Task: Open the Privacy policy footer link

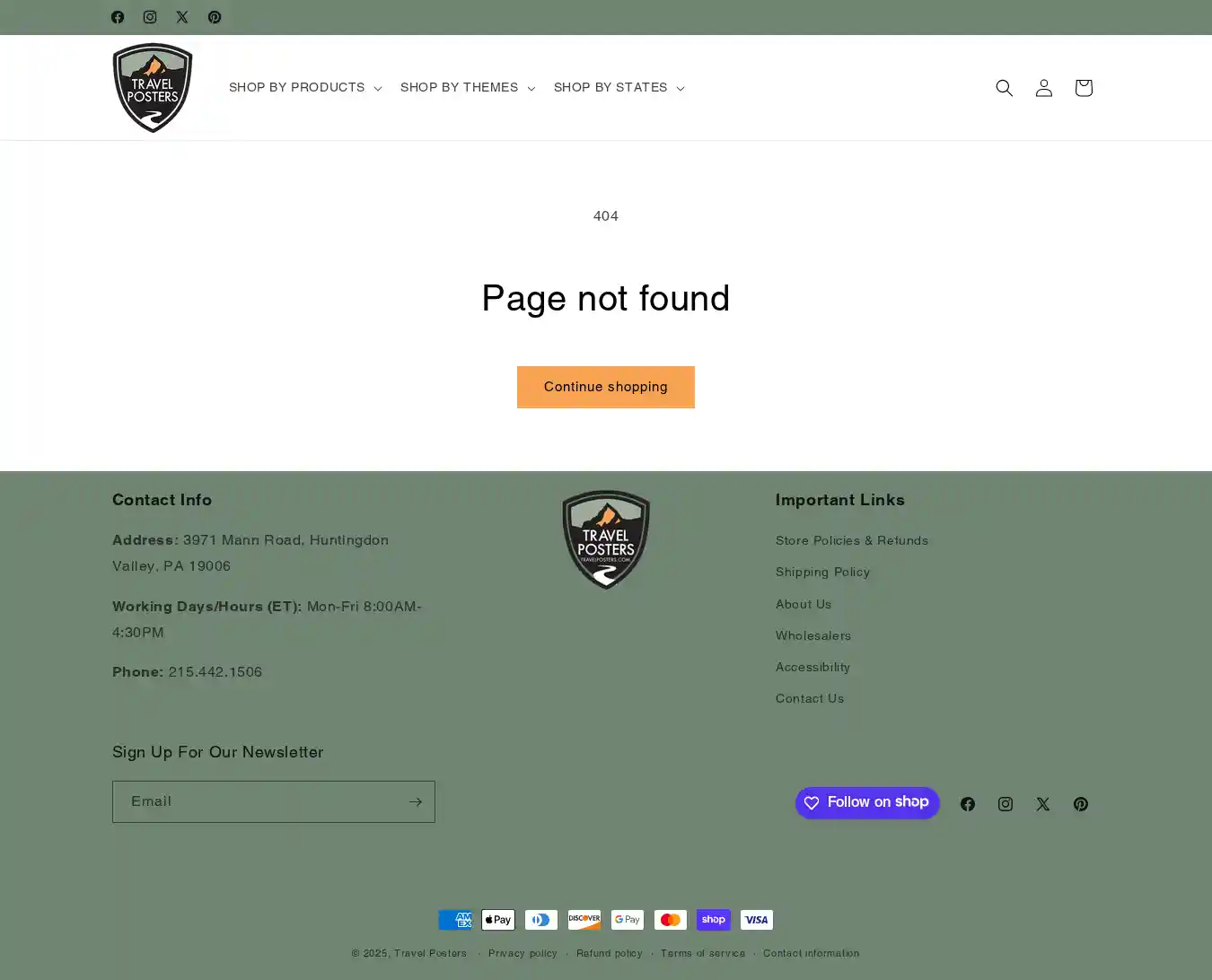Action: (523, 953)
